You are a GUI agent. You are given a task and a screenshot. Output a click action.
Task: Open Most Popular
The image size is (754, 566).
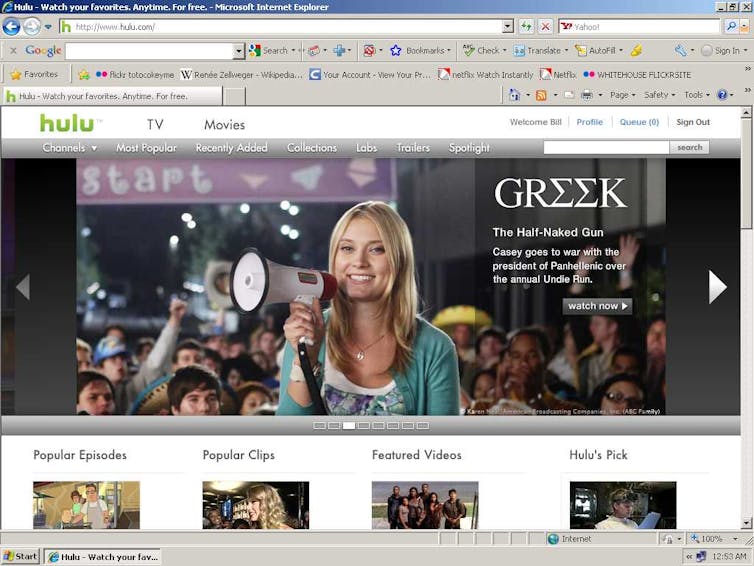pos(146,148)
